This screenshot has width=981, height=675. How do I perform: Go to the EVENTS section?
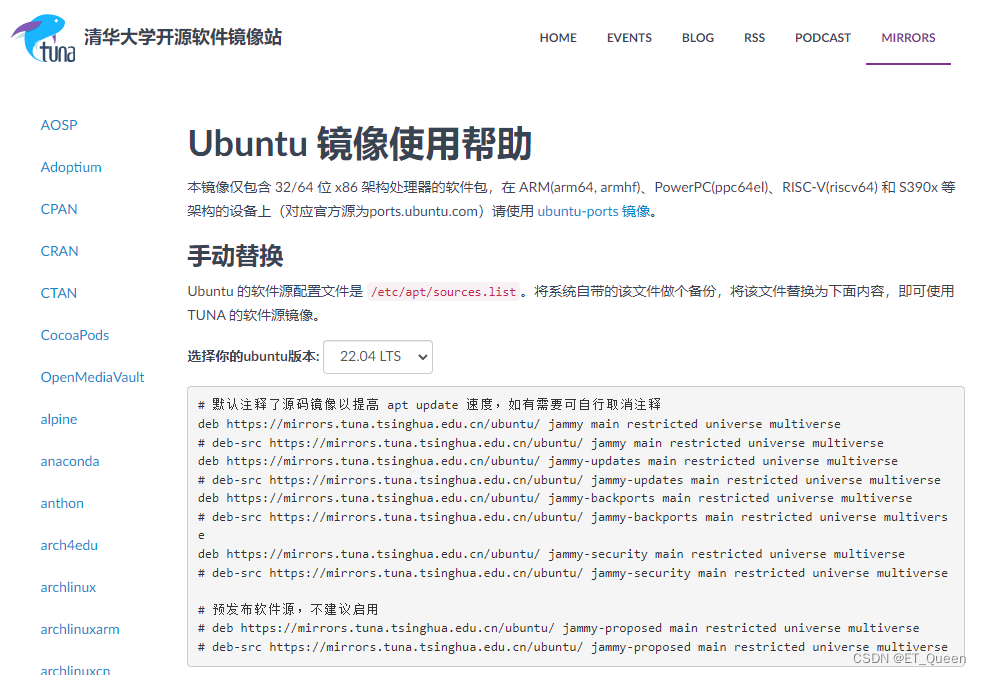pyautogui.click(x=628, y=37)
